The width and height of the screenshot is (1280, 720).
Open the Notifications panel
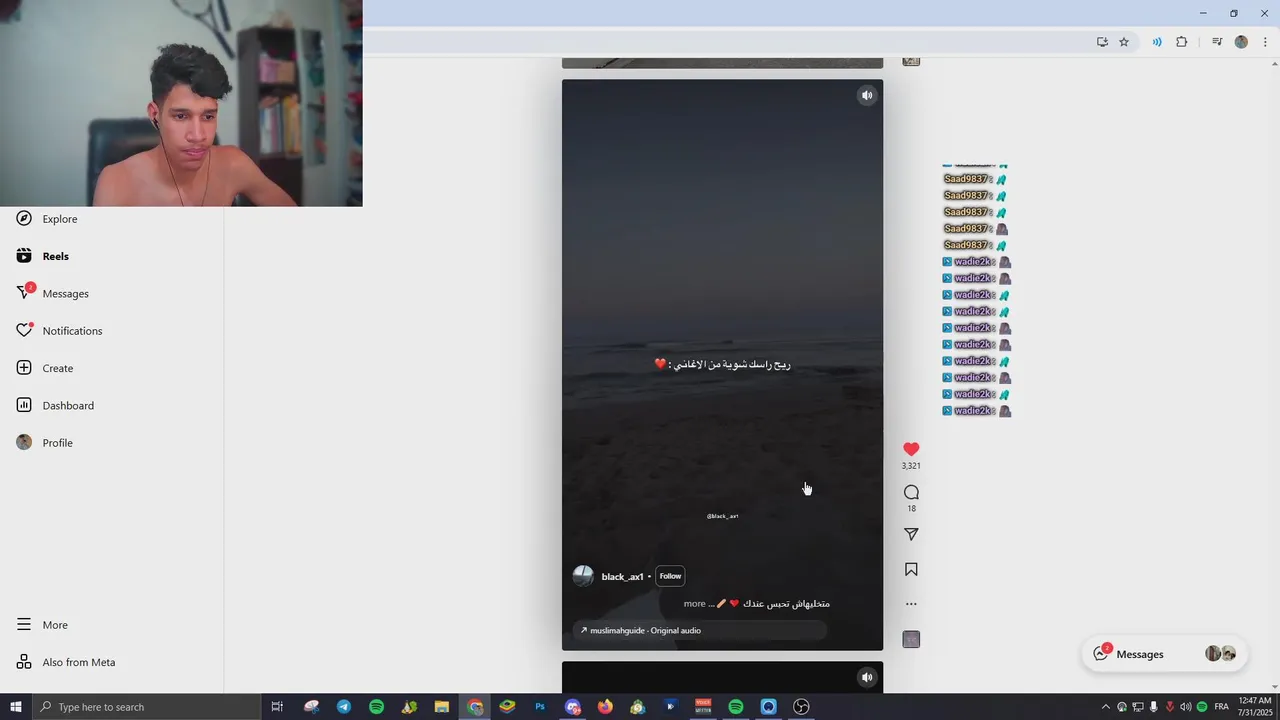60,331
